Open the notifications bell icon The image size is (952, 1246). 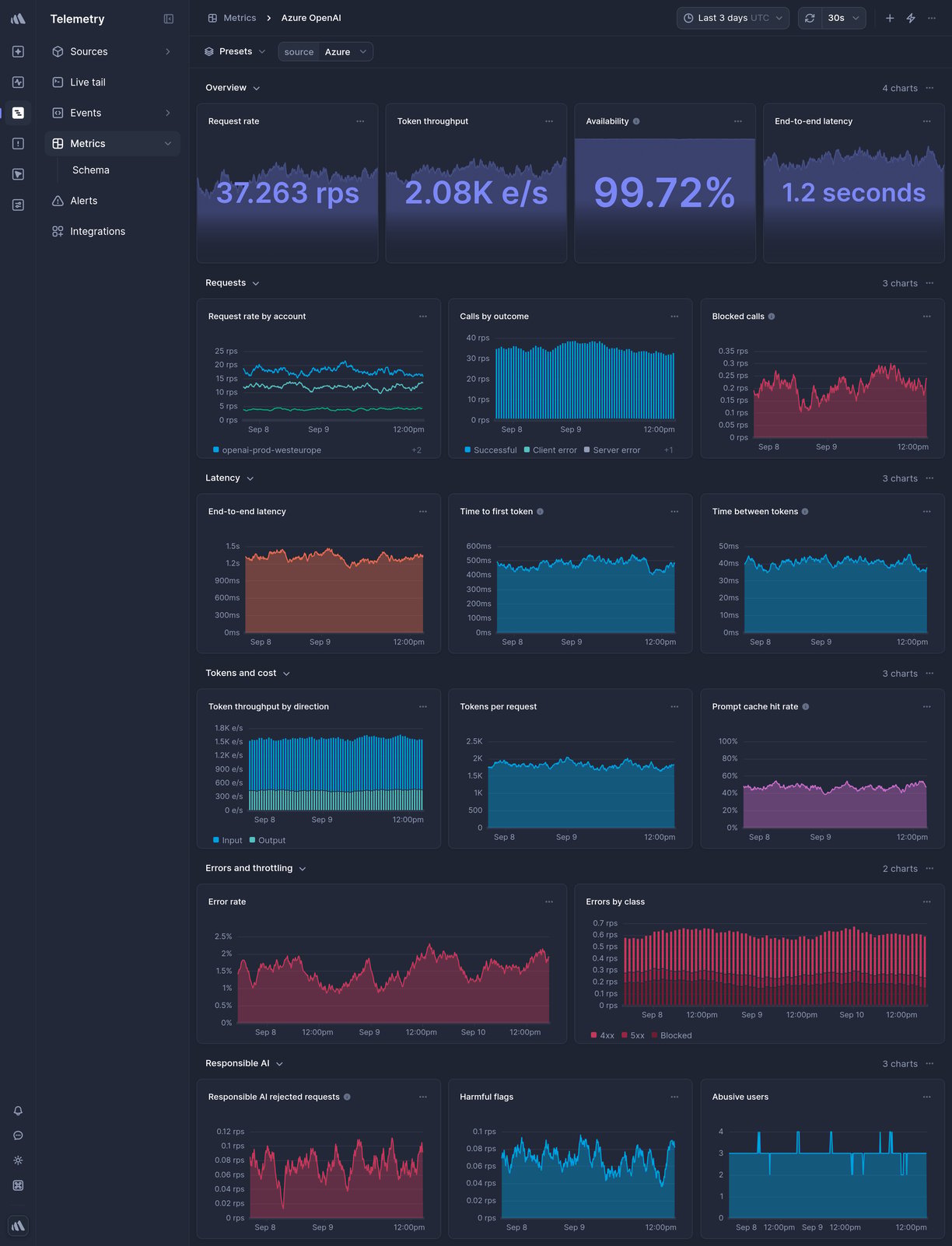(18, 1111)
